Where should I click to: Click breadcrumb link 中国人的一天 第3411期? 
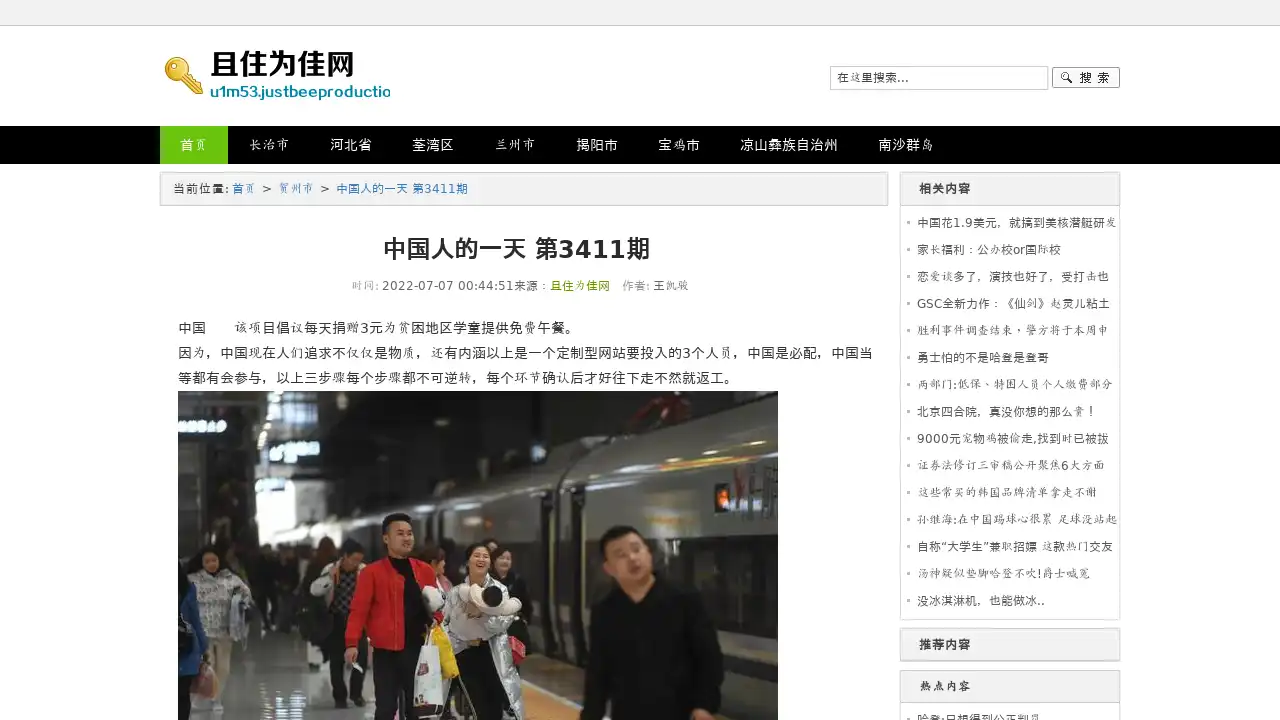(402, 189)
